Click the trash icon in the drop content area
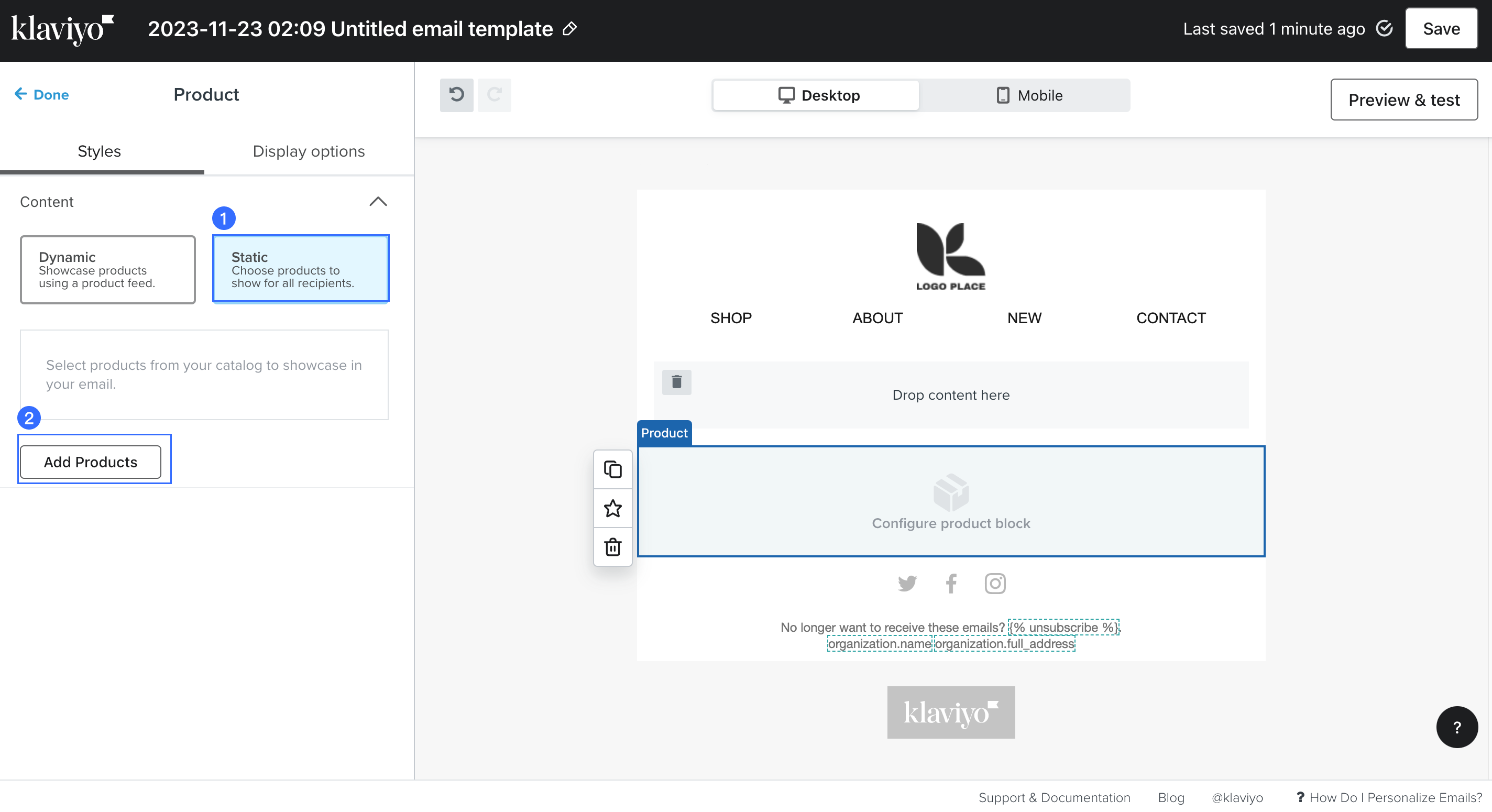This screenshot has height=812, width=1492. pos(676,382)
